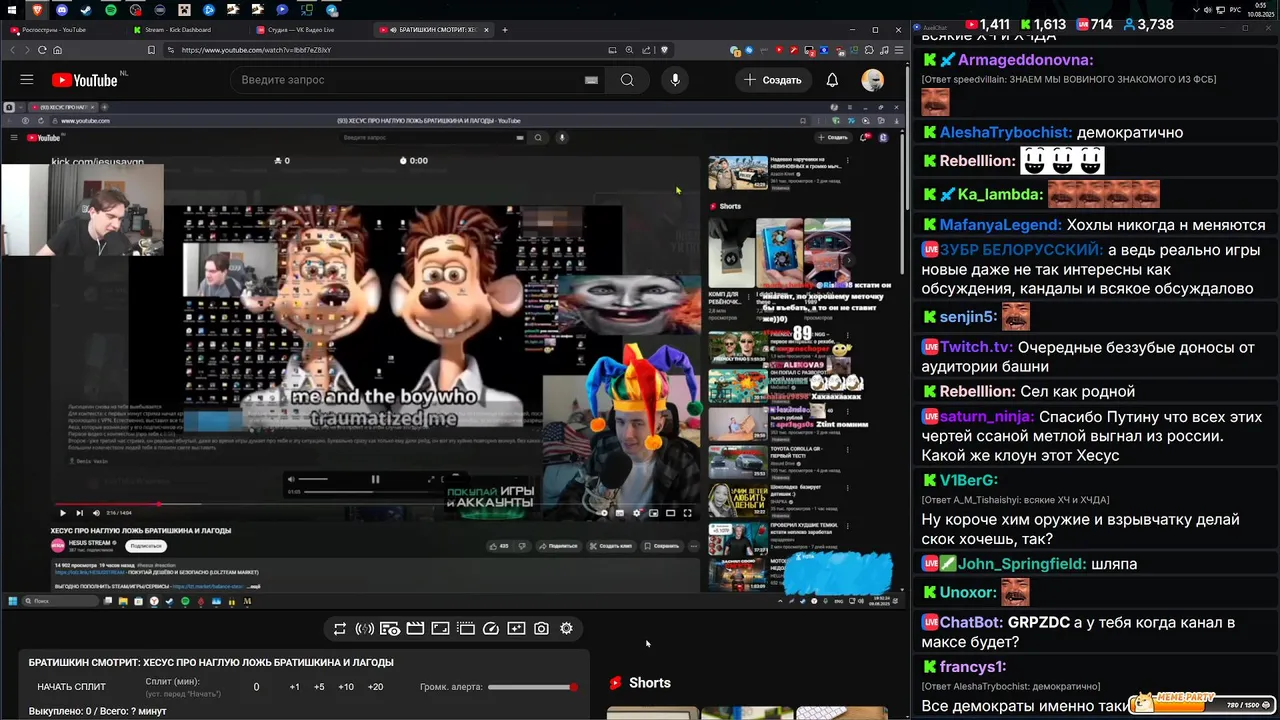Open Discord from the taskbar
This screenshot has width=1280, height=720.
(x=62, y=10)
